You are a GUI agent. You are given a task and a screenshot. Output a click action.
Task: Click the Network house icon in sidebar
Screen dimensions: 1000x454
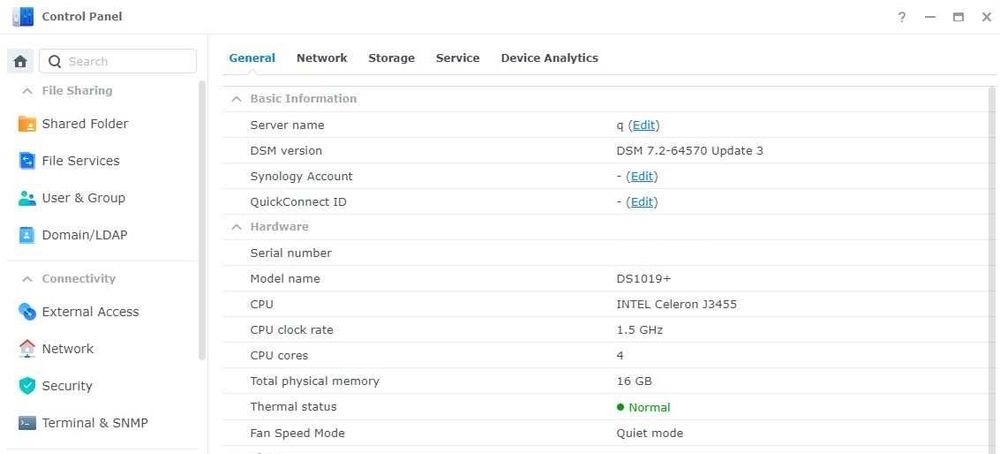coord(27,349)
